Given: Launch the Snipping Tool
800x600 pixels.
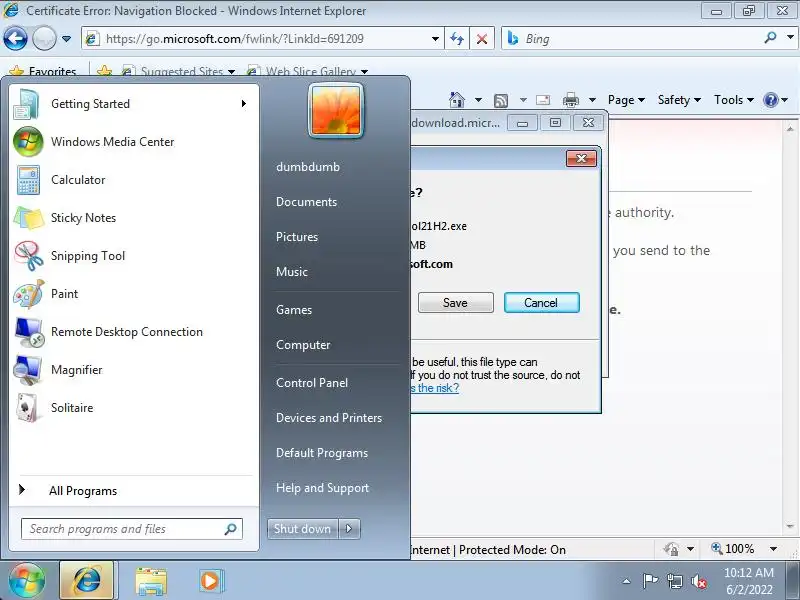Looking at the screenshot, I should click(x=133, y=256).
